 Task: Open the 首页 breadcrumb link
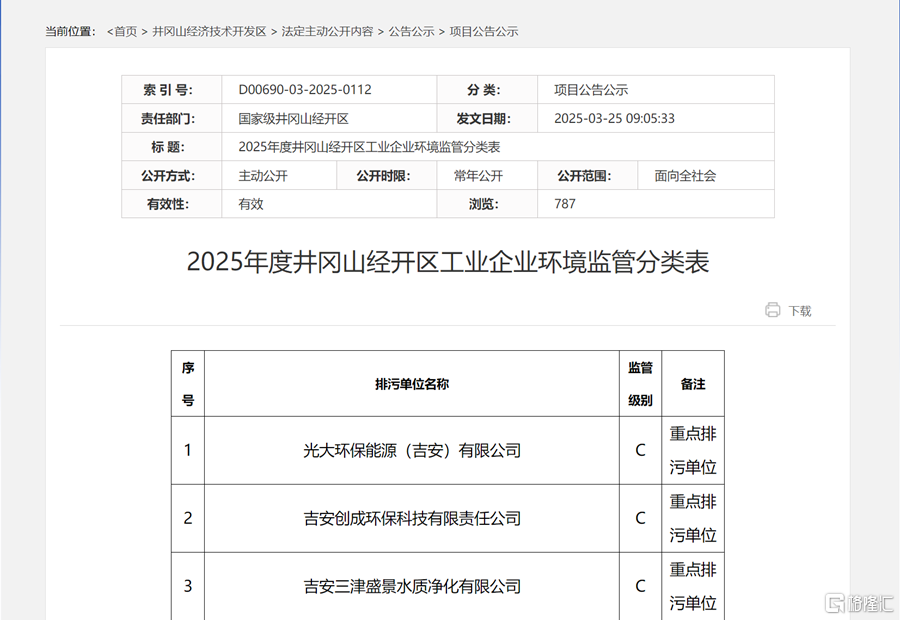click(124, 31)
